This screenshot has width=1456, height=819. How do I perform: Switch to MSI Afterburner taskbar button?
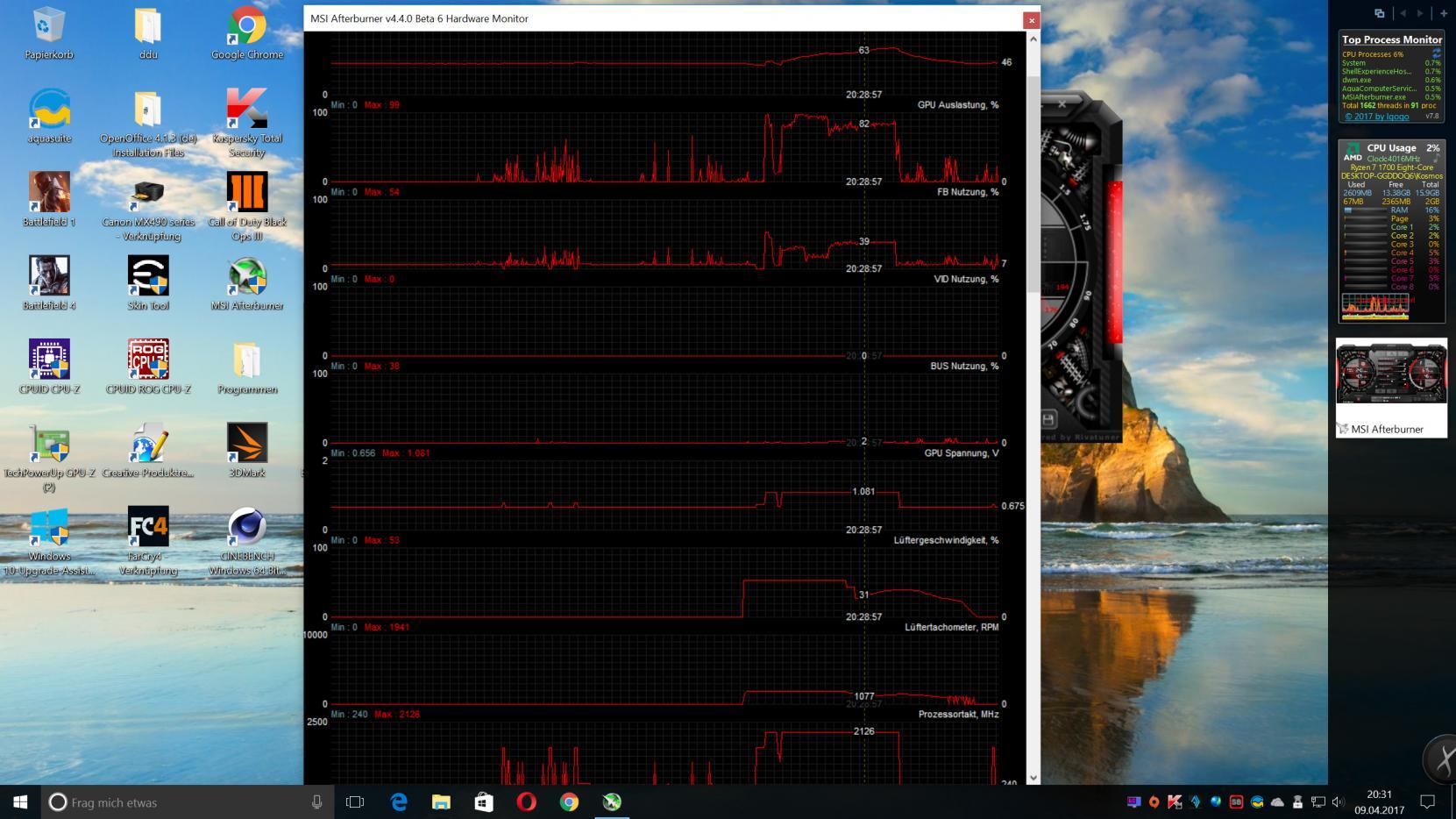click(x=612, y=801)
